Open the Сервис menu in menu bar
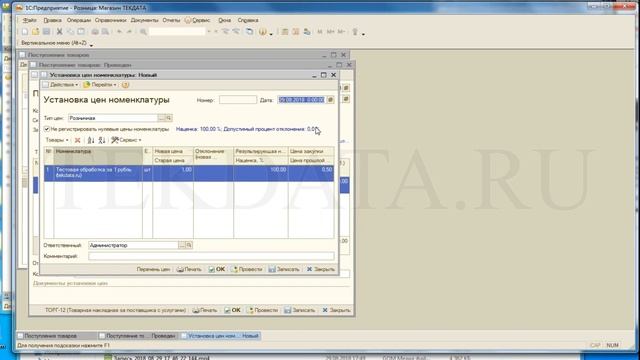640x360 pixels. 197,20
